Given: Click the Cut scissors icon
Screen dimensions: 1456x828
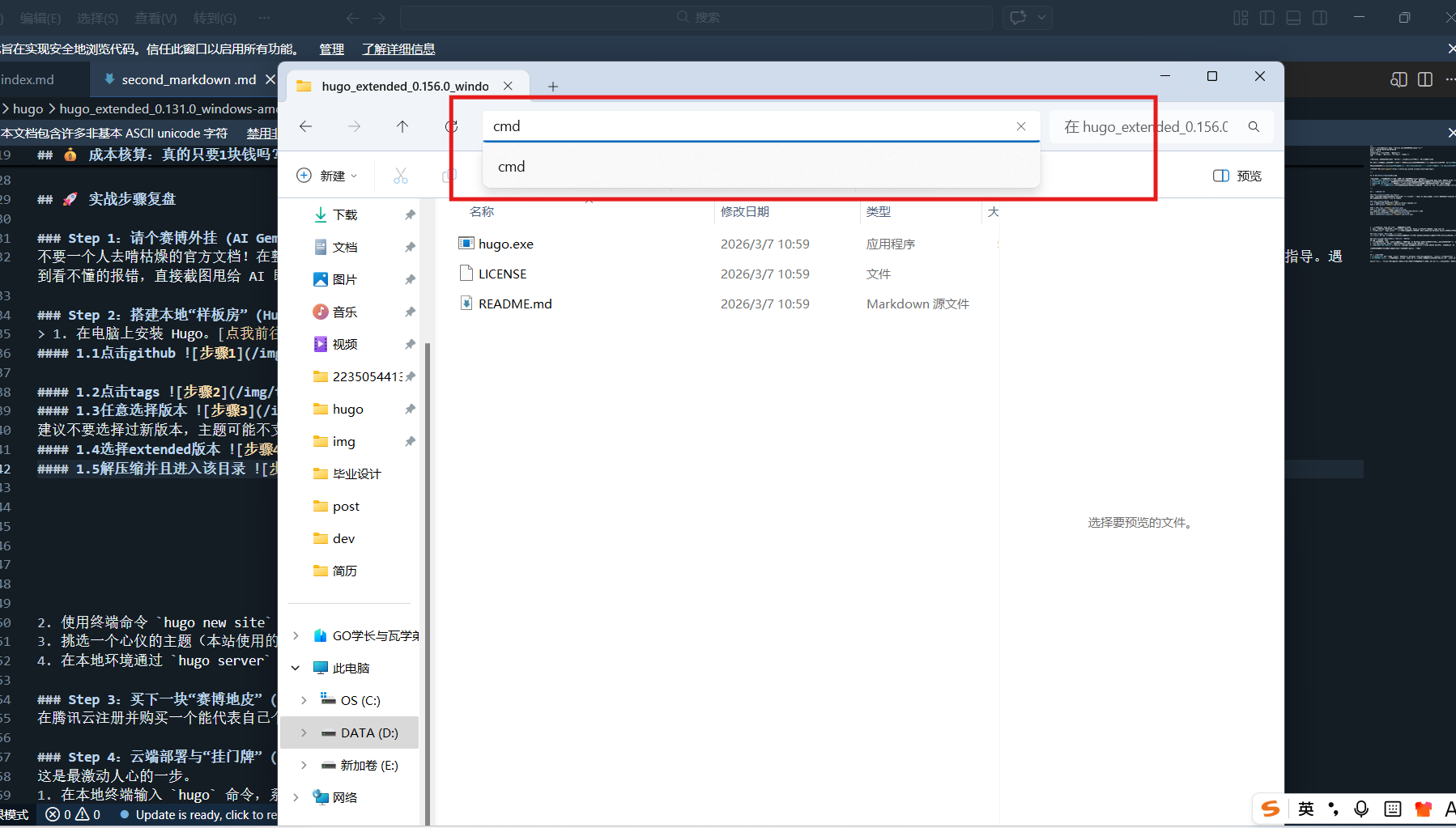Looking at the screenshot, I should [401, 176].
